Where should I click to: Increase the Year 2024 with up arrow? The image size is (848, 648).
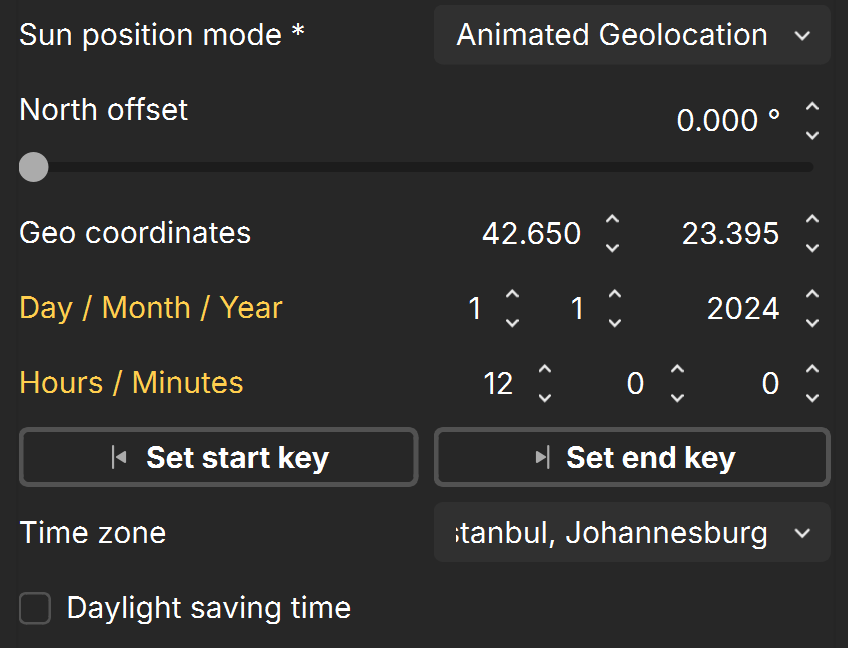tap(812, 294)
